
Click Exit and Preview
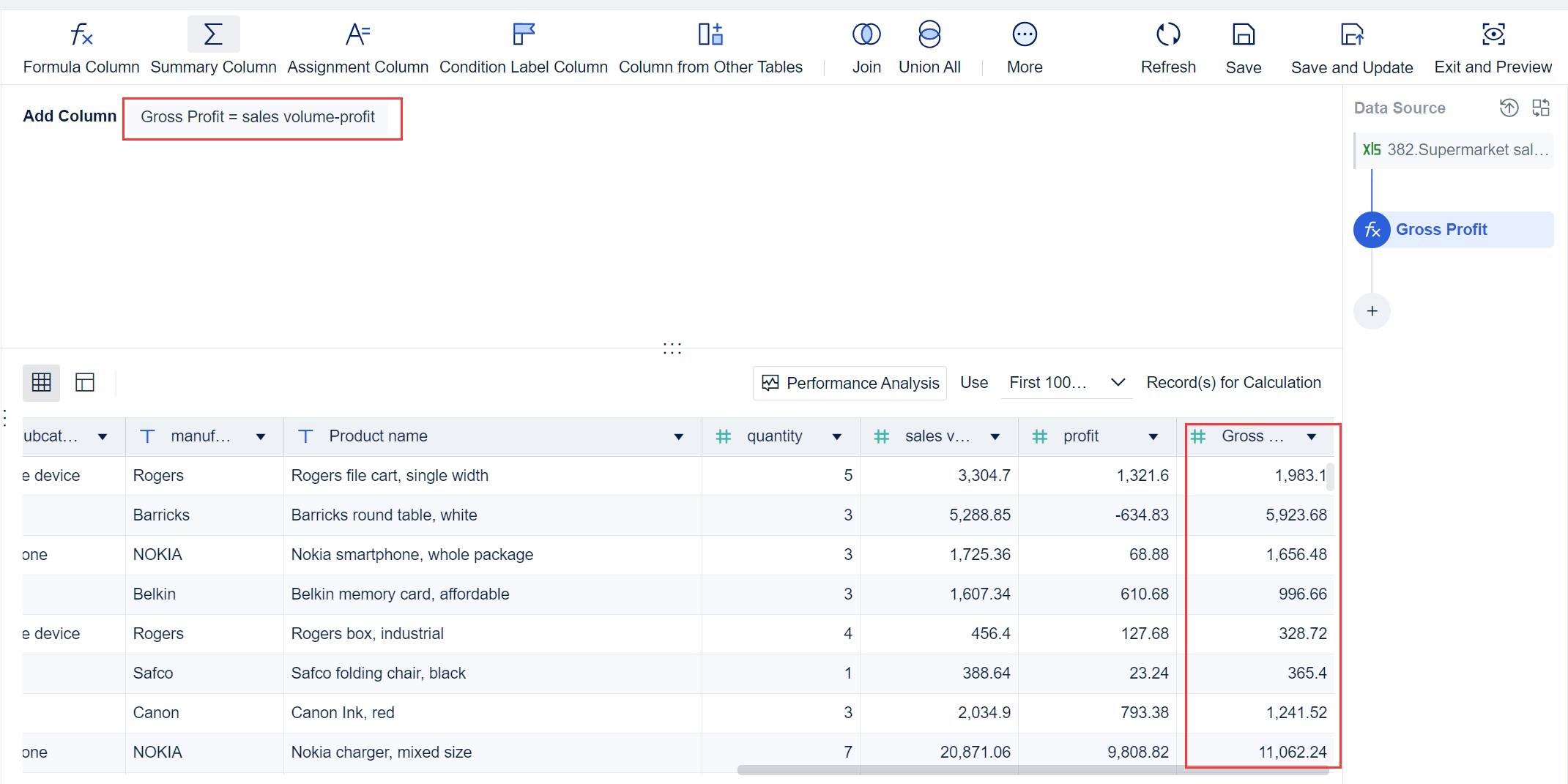tap(1493, 46)
